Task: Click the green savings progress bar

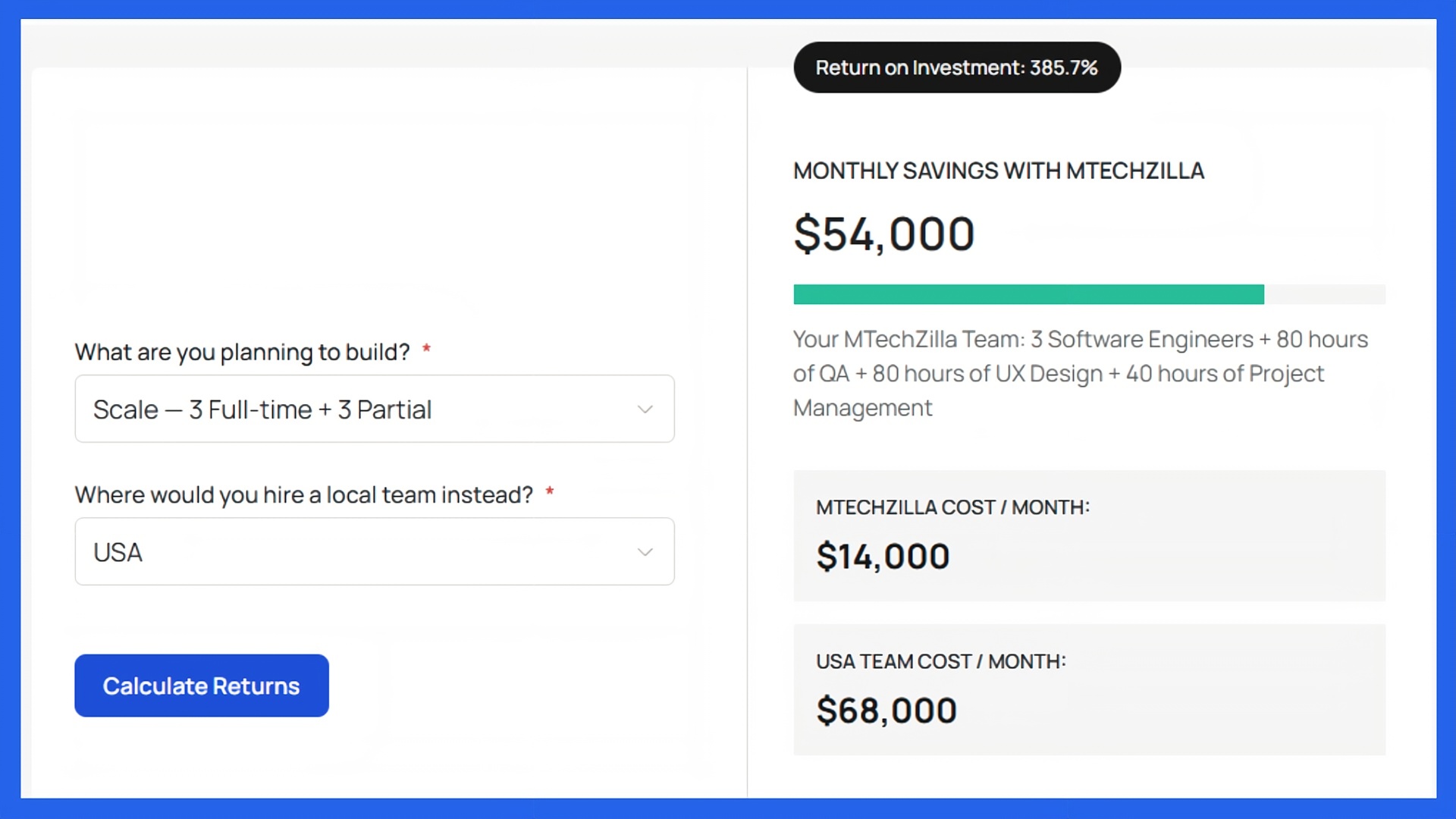Action: point(1028,293)
